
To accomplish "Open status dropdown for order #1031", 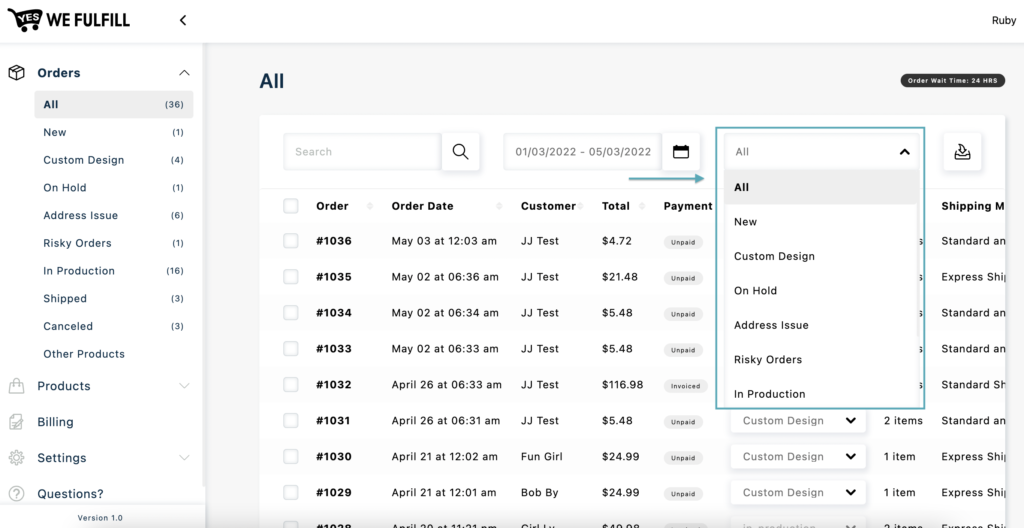I will pos(798,421).
